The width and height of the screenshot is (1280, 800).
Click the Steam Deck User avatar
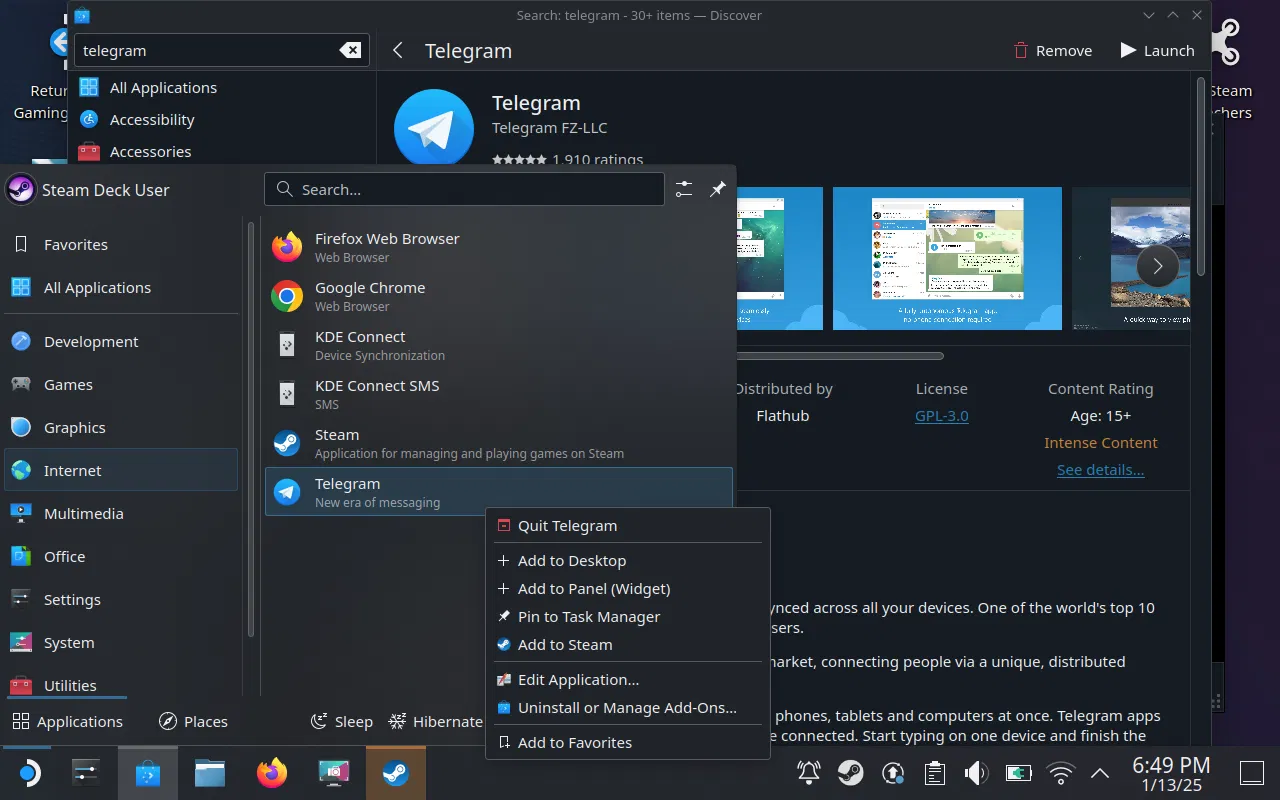pyautogui.click(x=21, y=189)
